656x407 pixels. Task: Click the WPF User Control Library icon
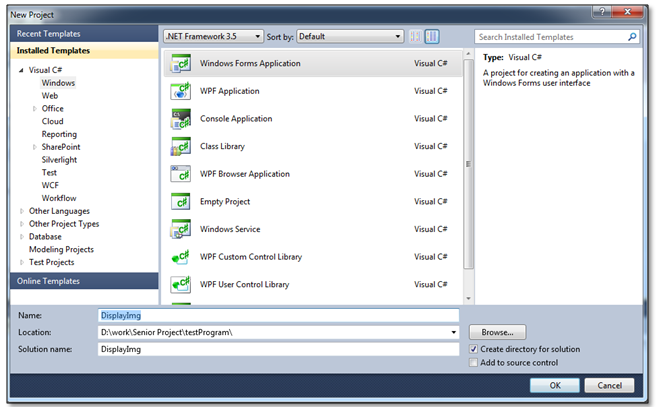(x=181, y=284)
